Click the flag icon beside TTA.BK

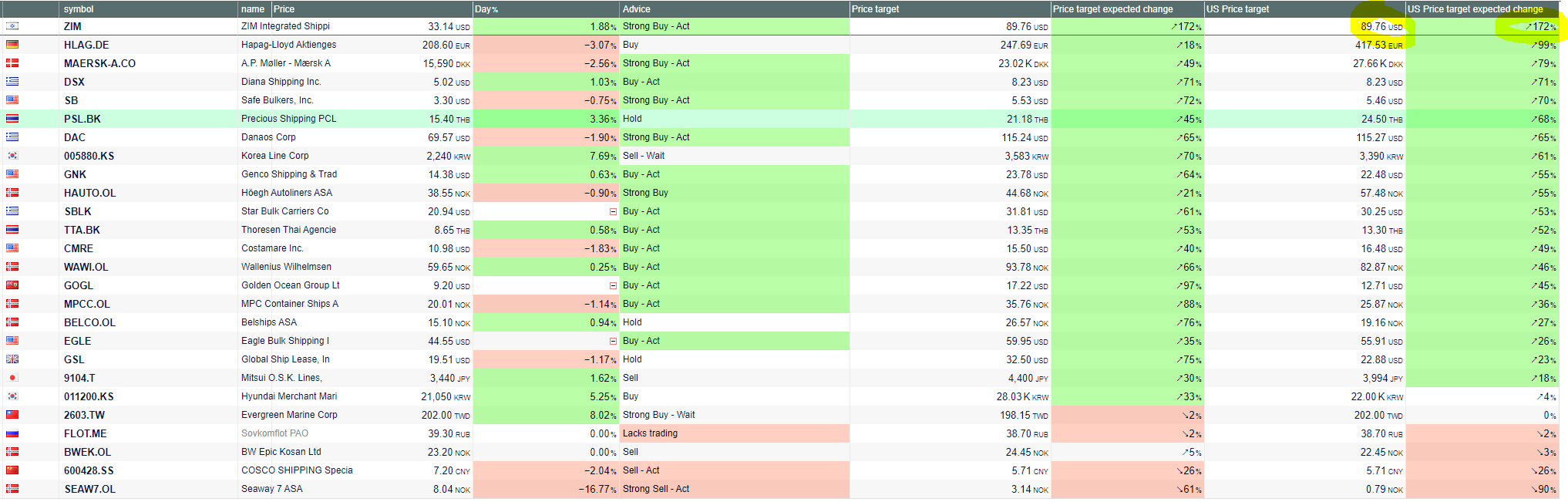12,230
